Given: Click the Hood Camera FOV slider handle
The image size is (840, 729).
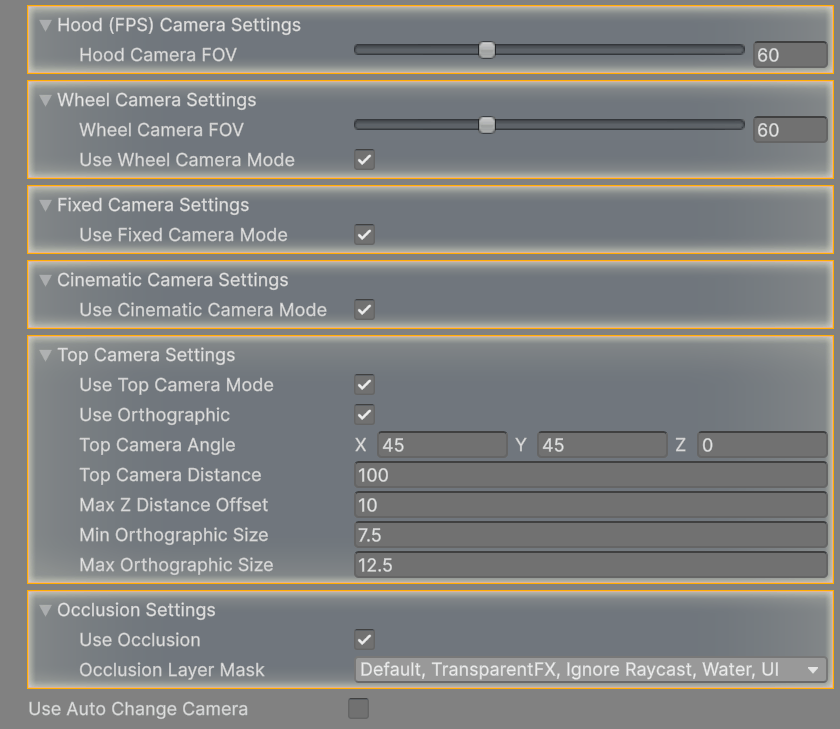Looking at the screenshot, I should 487,50.
